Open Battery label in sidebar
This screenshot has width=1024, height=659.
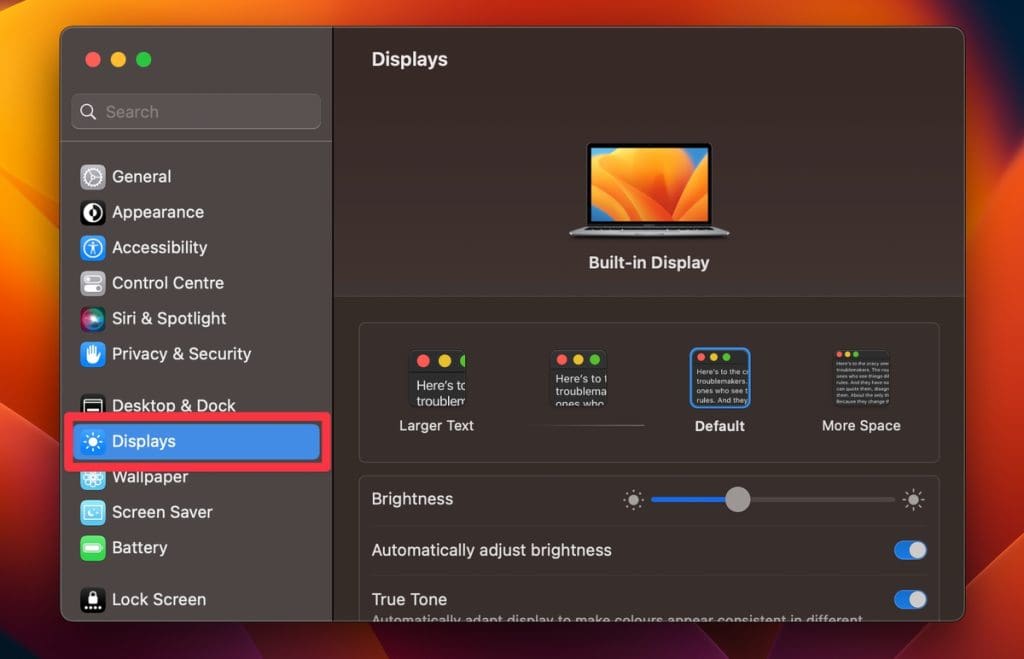tap(140, 547)
